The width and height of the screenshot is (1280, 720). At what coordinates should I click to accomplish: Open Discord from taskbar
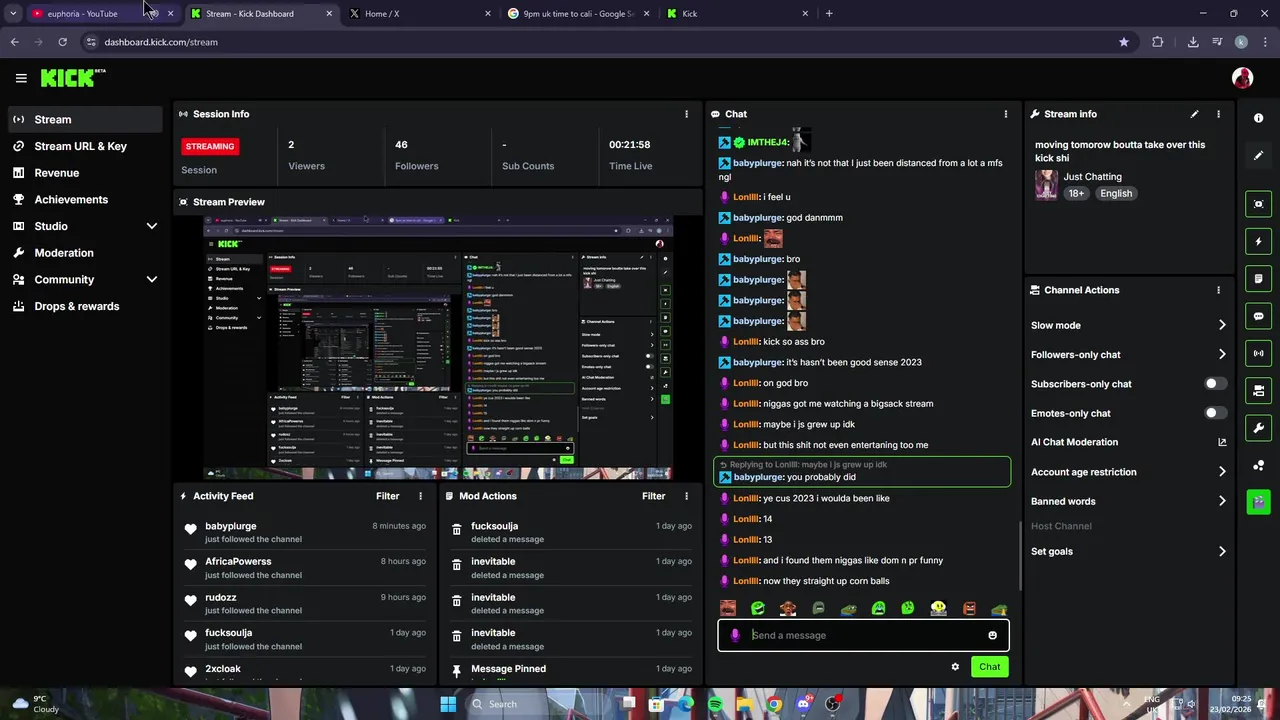pyautogui.click(x=803, y=704)
